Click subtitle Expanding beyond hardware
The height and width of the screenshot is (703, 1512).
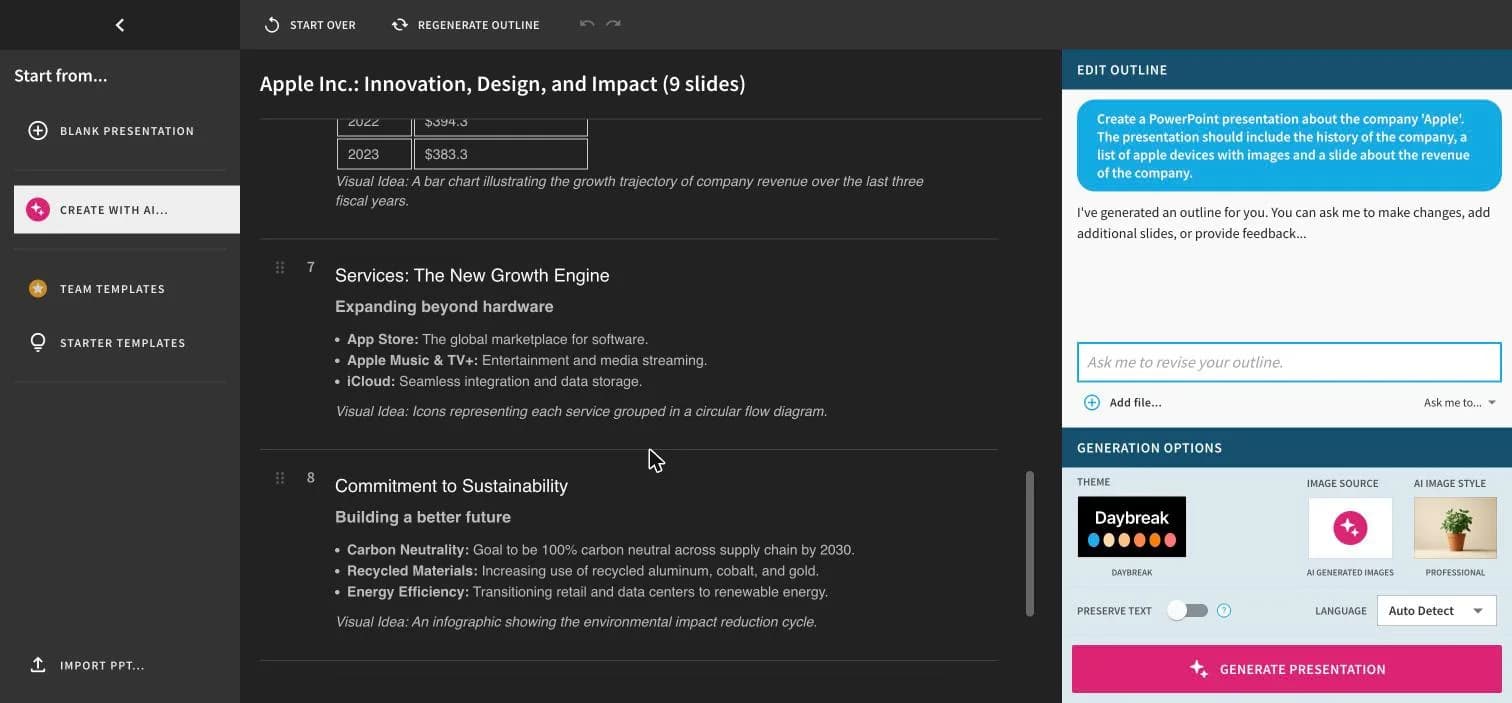click(444, 307)
